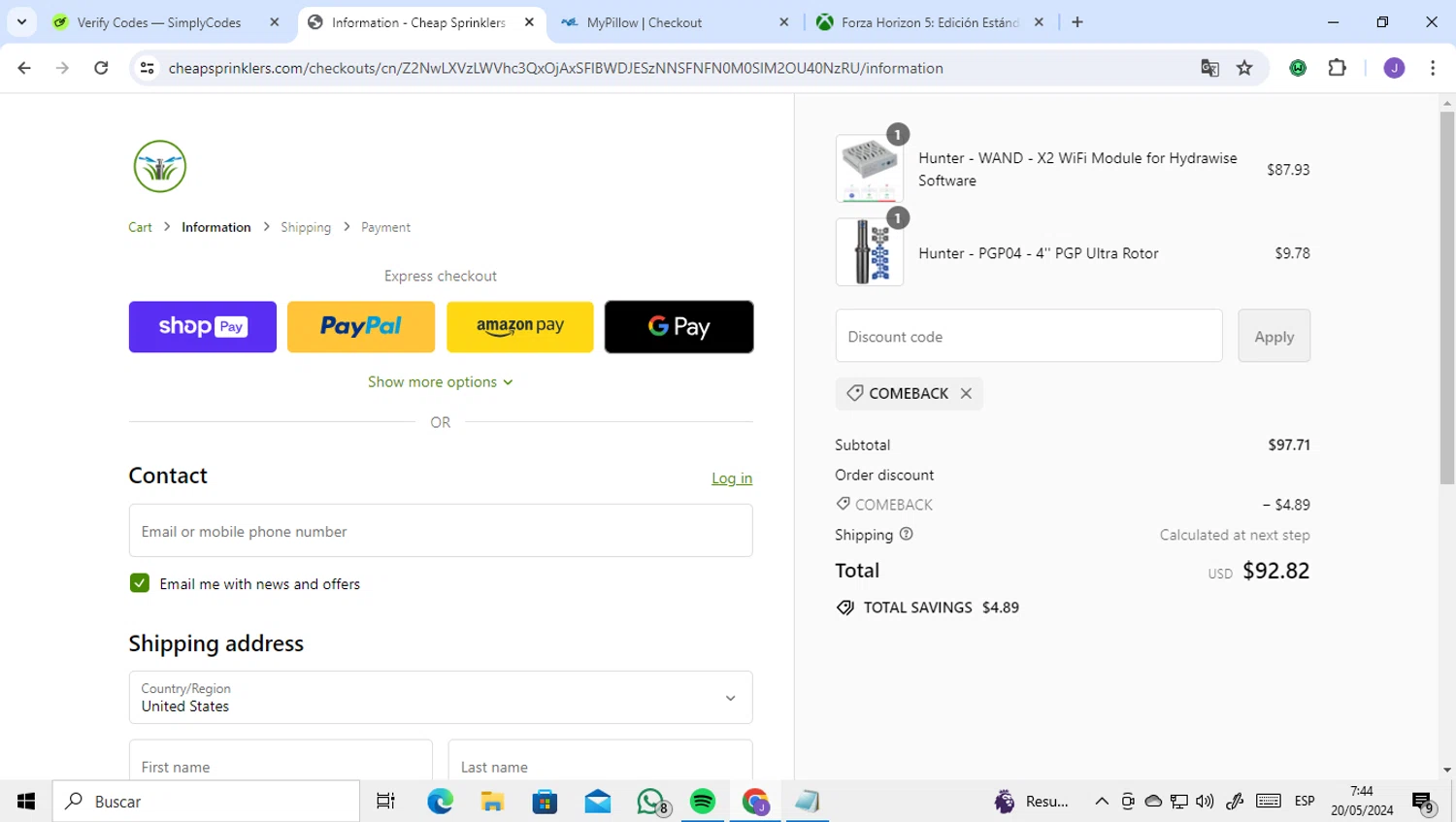Screen dimensions: 1456x822
Task: Expand Show more options
Action: click(441, 381)
